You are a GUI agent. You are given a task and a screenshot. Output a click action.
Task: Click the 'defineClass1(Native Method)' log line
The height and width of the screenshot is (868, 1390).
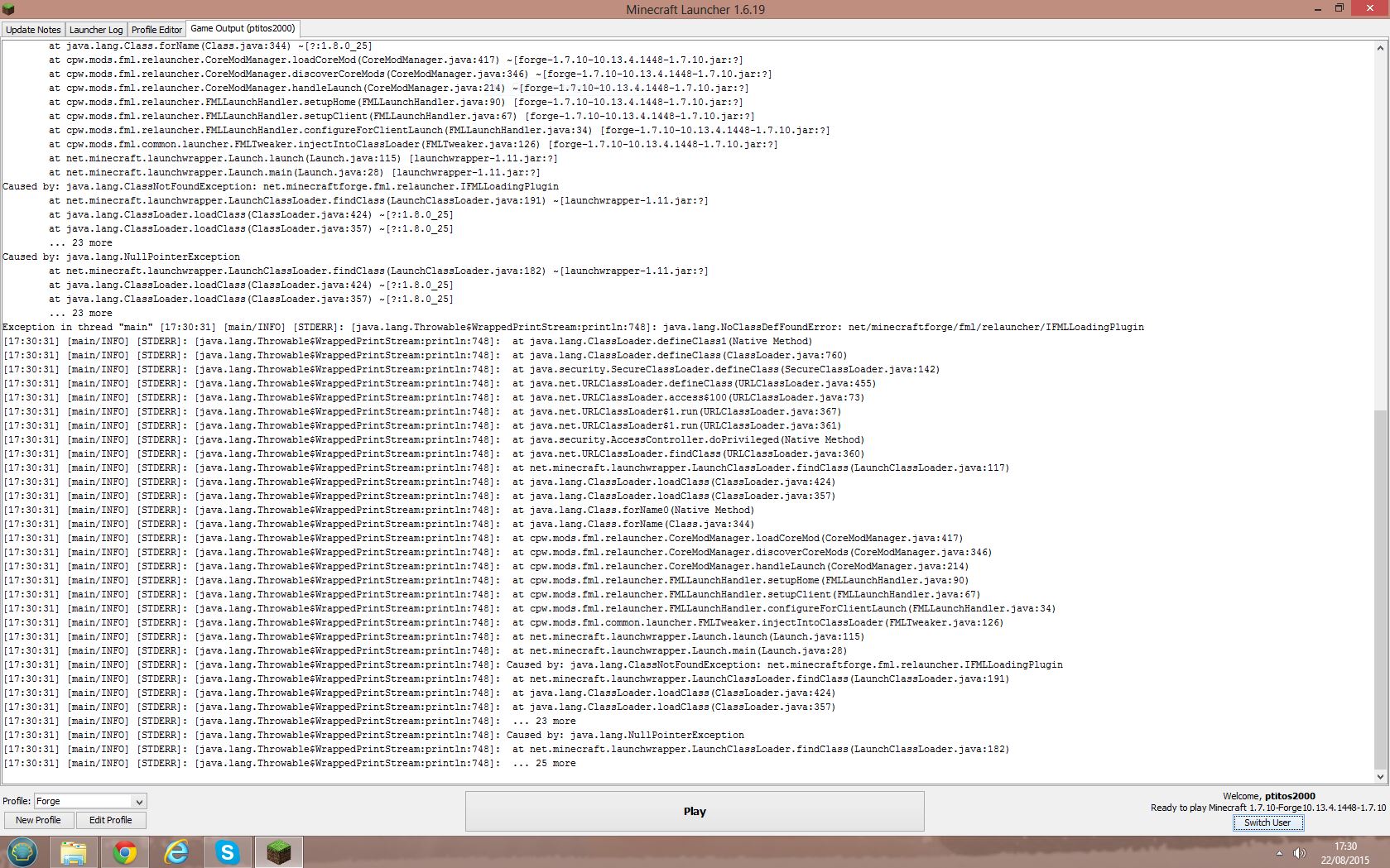click(408, 341)
